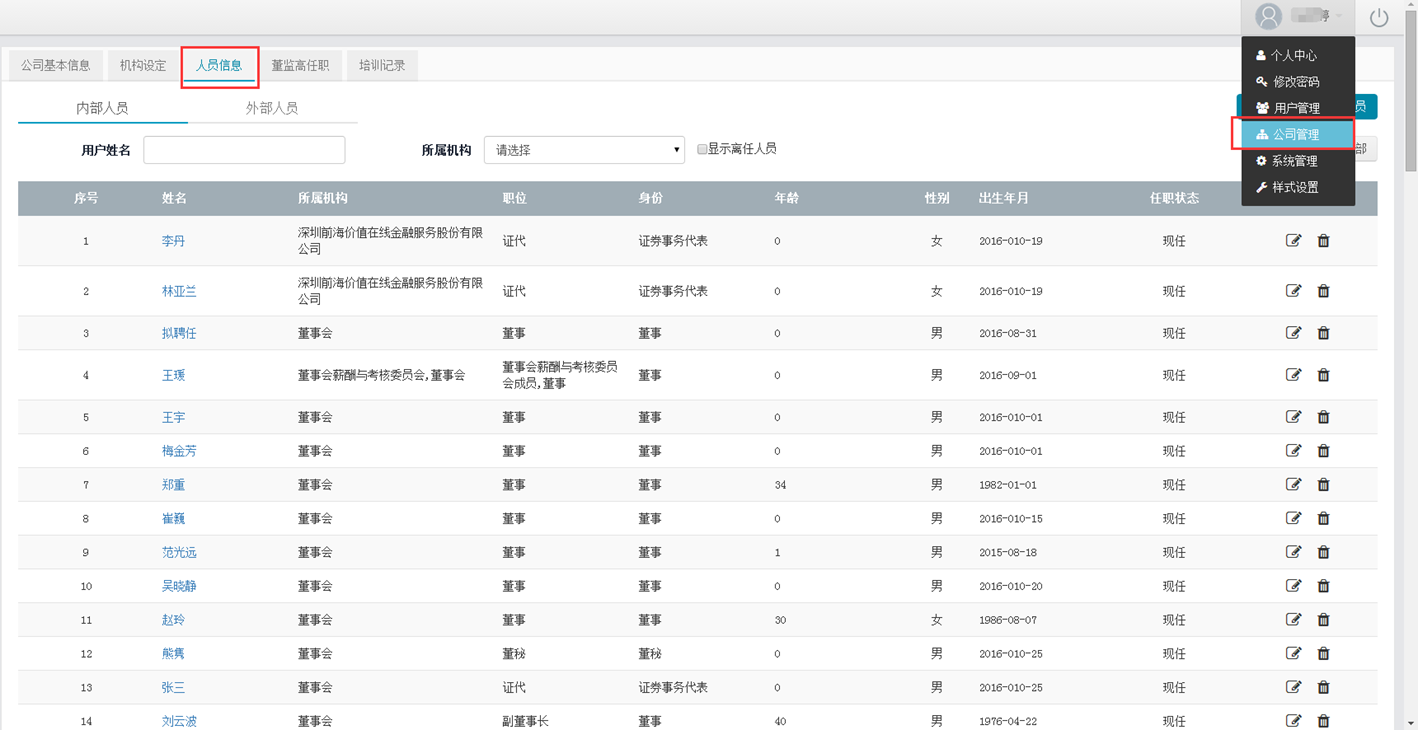
Task: Delete the row for 林亚兰
Action: [x=1323, y=291]
